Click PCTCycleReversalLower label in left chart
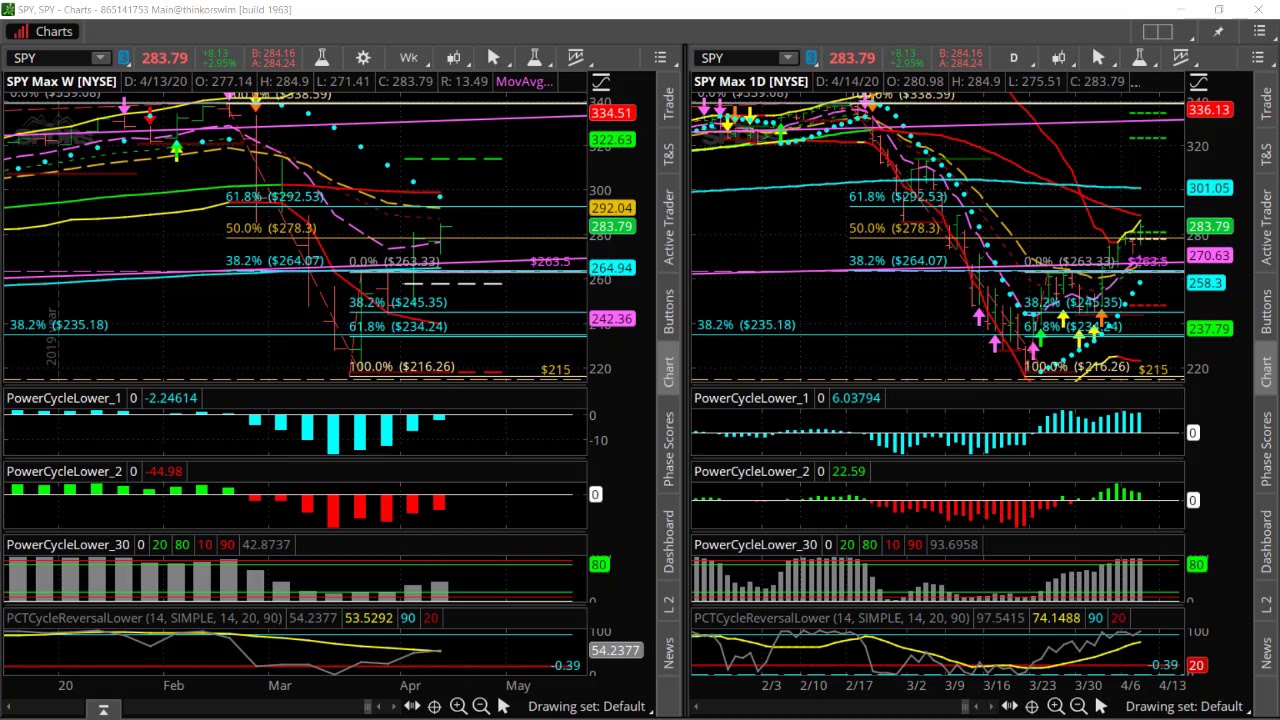1280x720 pixels. [x=74, y=618]
